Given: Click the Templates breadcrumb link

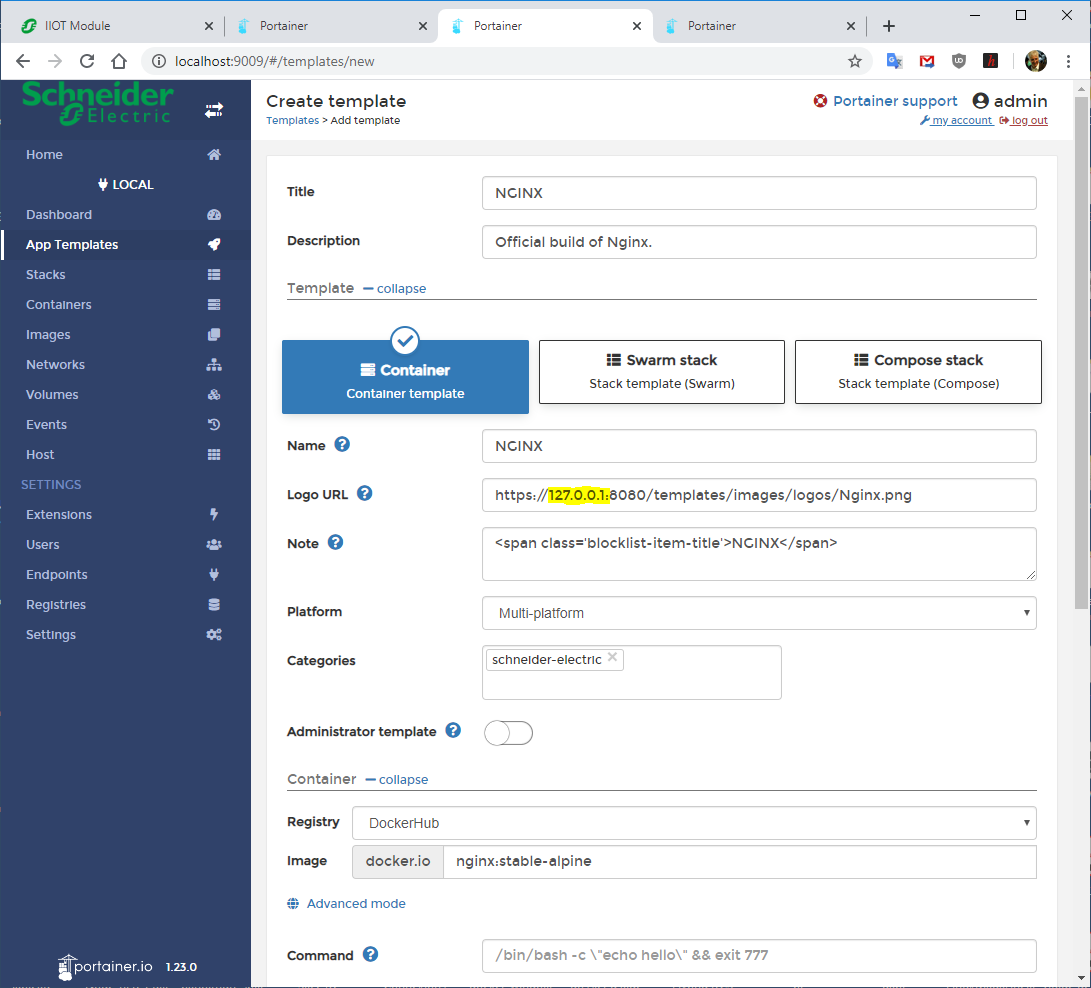Looking at the screenshot, I should coord(292,120).
